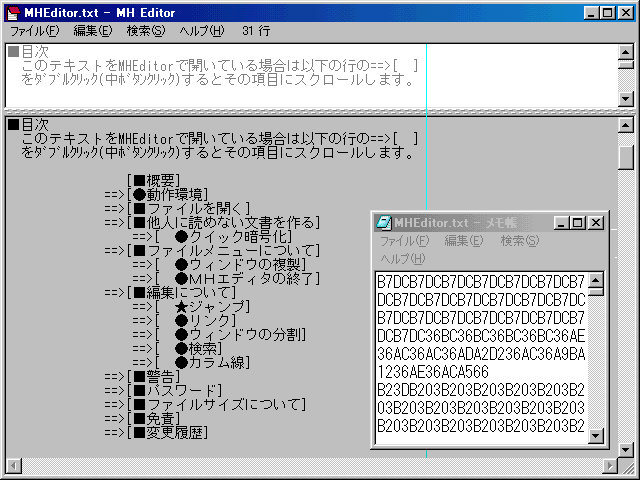Open 編集(E) menu in the メモ帳 window
Viewport: 640px width, 480px height.
click(464, 241)
